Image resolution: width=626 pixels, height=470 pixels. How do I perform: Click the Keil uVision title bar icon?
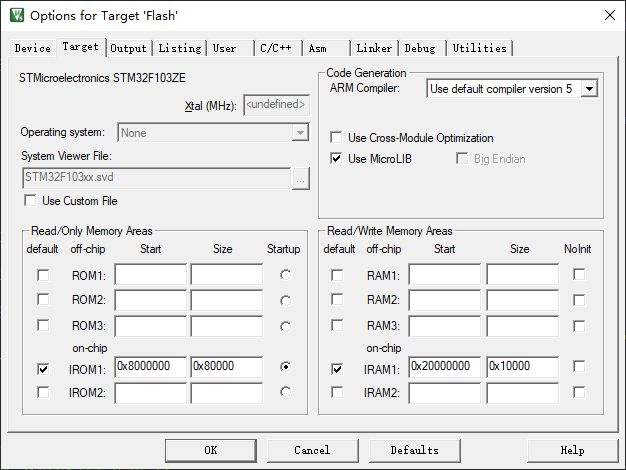click(x=17, y=15)
